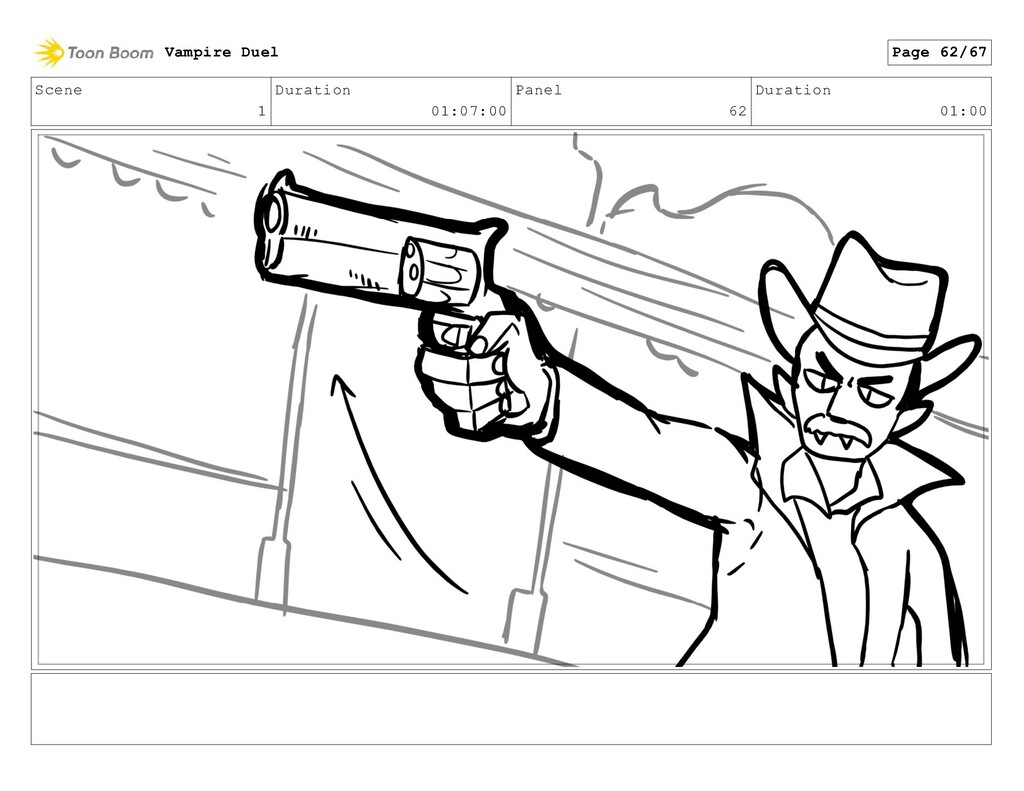This screenshot has width=1024, height=791.
Task: Click scene number value '1'
Action: [262, 111]
